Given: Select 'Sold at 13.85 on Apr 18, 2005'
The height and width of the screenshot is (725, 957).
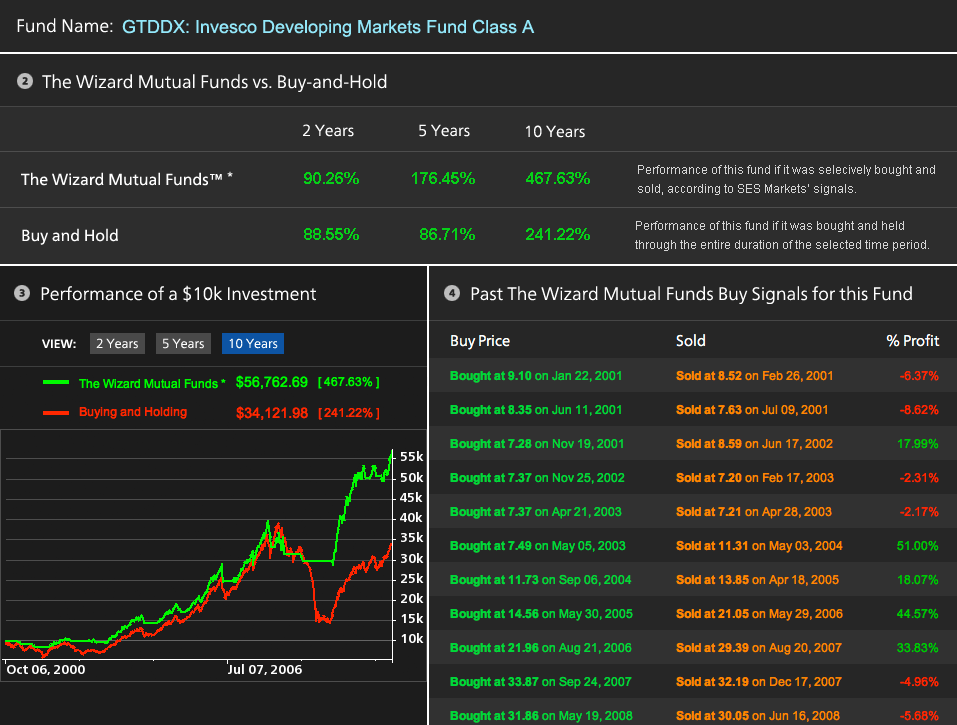Looking at the screenshot, I should point(757,580).
